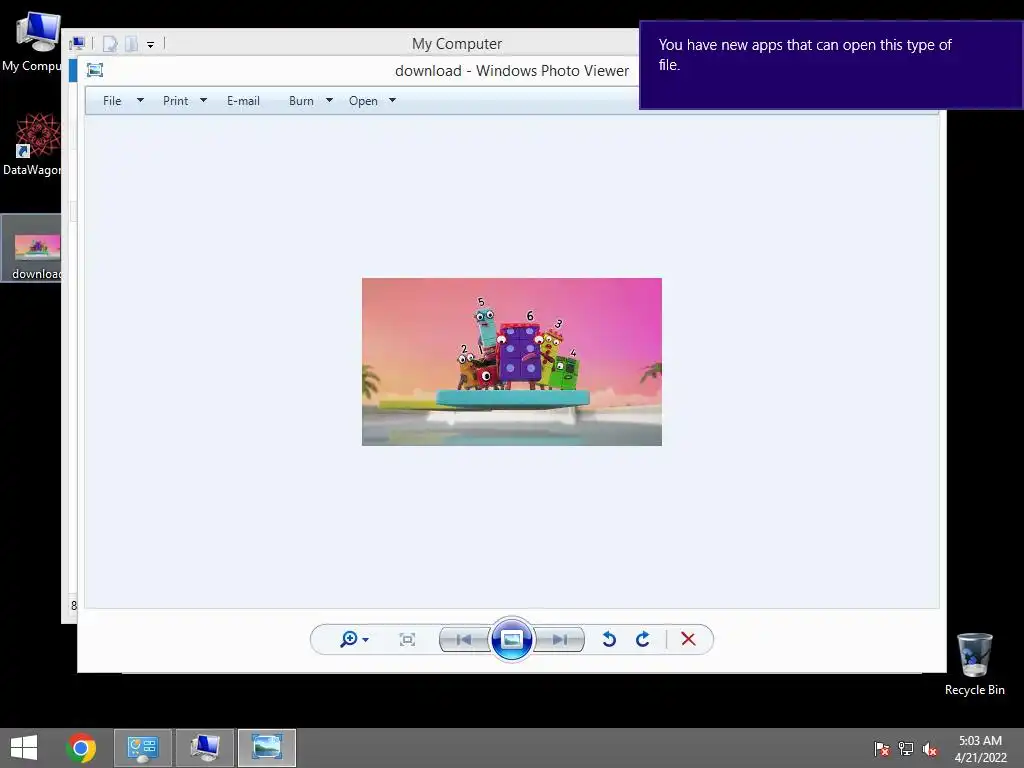This screenshot has width=1024, height=768.
Task: Start the slide show
Action: pos(511,639)
